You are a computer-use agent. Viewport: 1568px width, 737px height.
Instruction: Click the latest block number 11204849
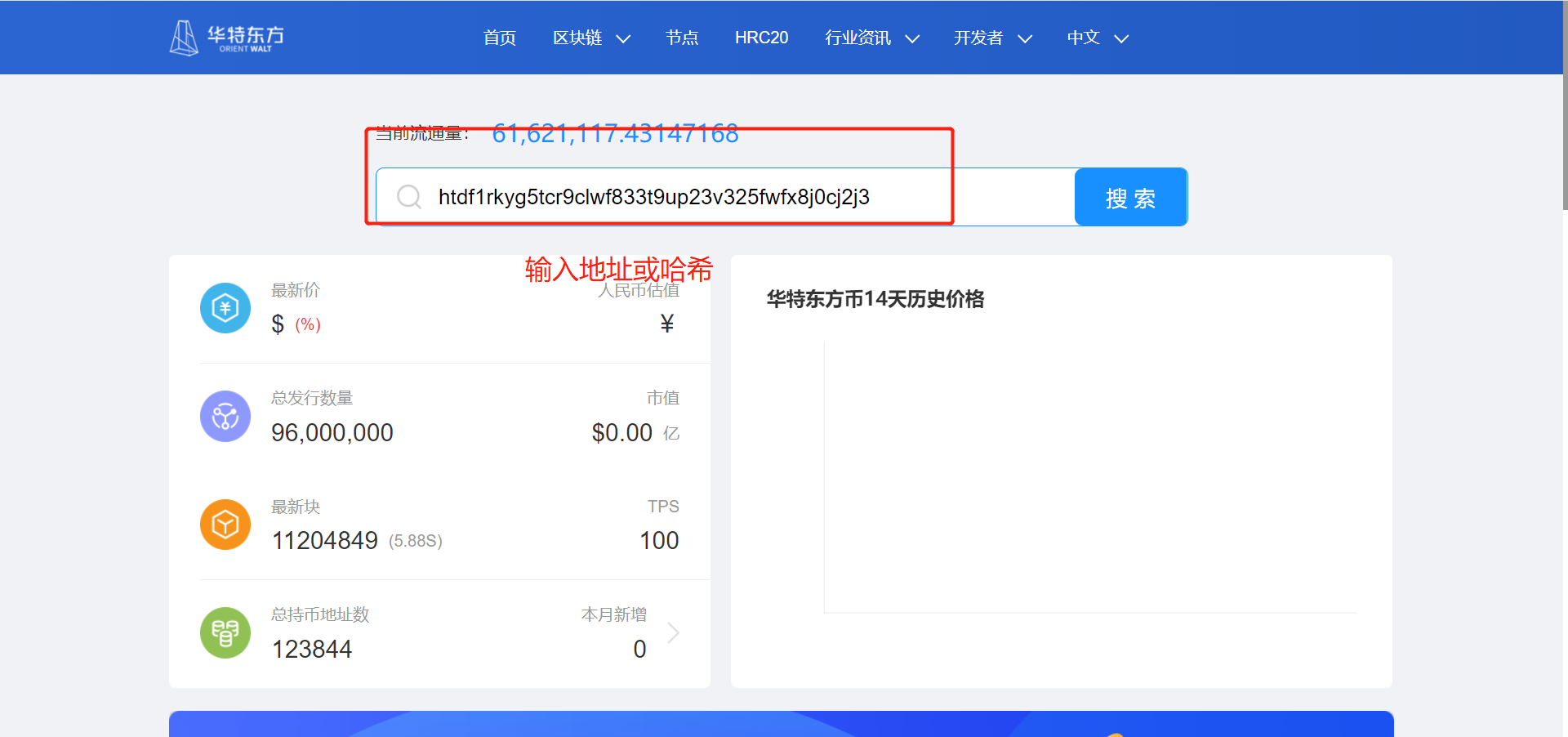[324, 539]
